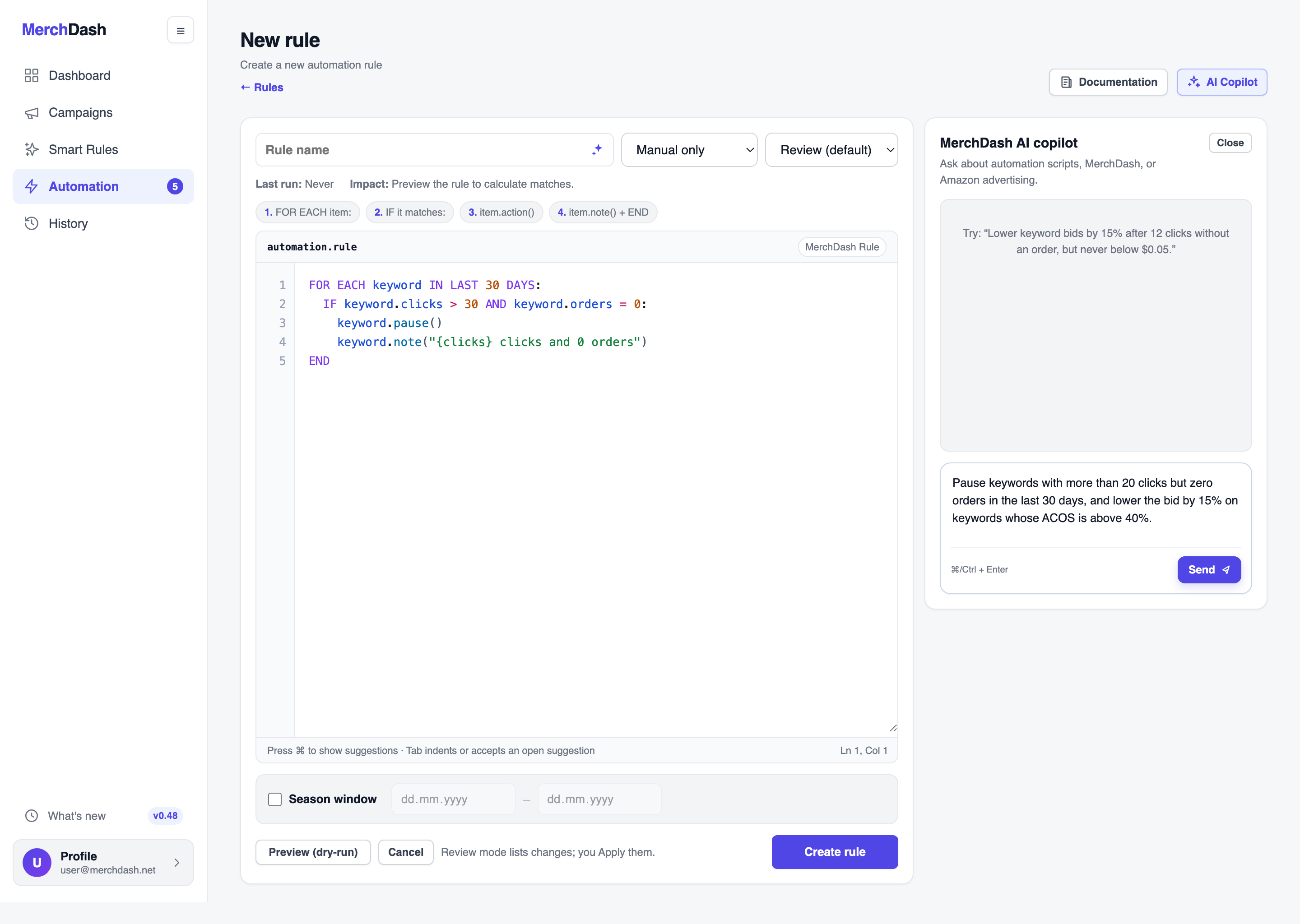Expand the Profile chevron
Image resolution: width=1300 pixels, height=924 pixels.
pos(177,863)
